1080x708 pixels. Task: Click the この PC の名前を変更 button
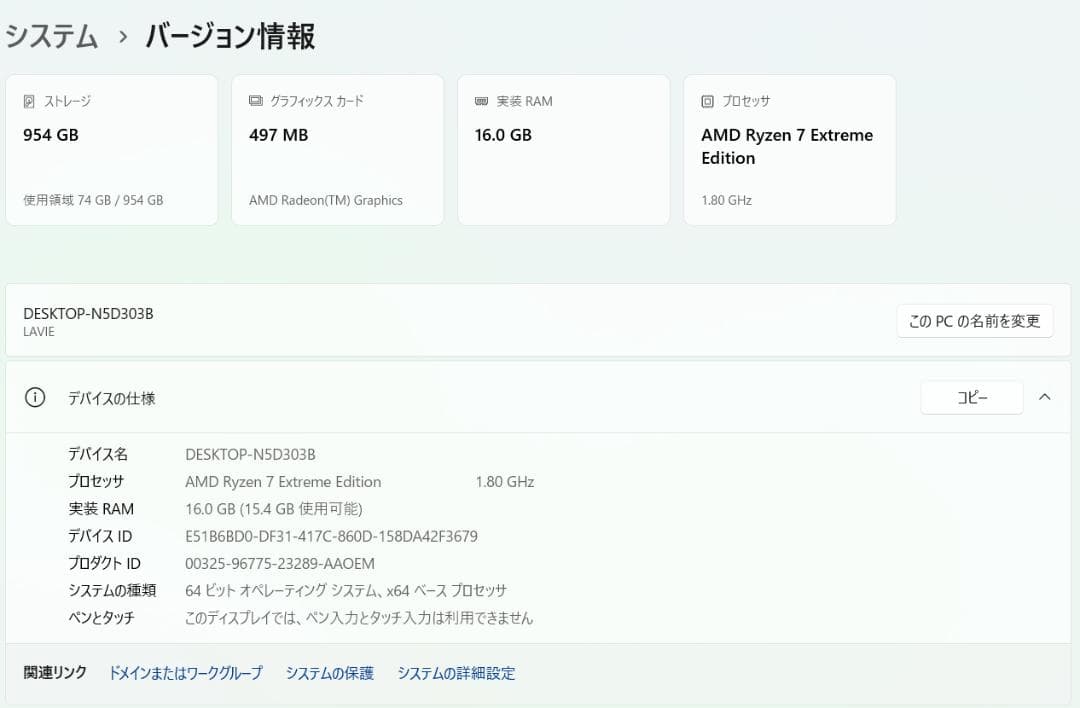click(x=974, y=321)
